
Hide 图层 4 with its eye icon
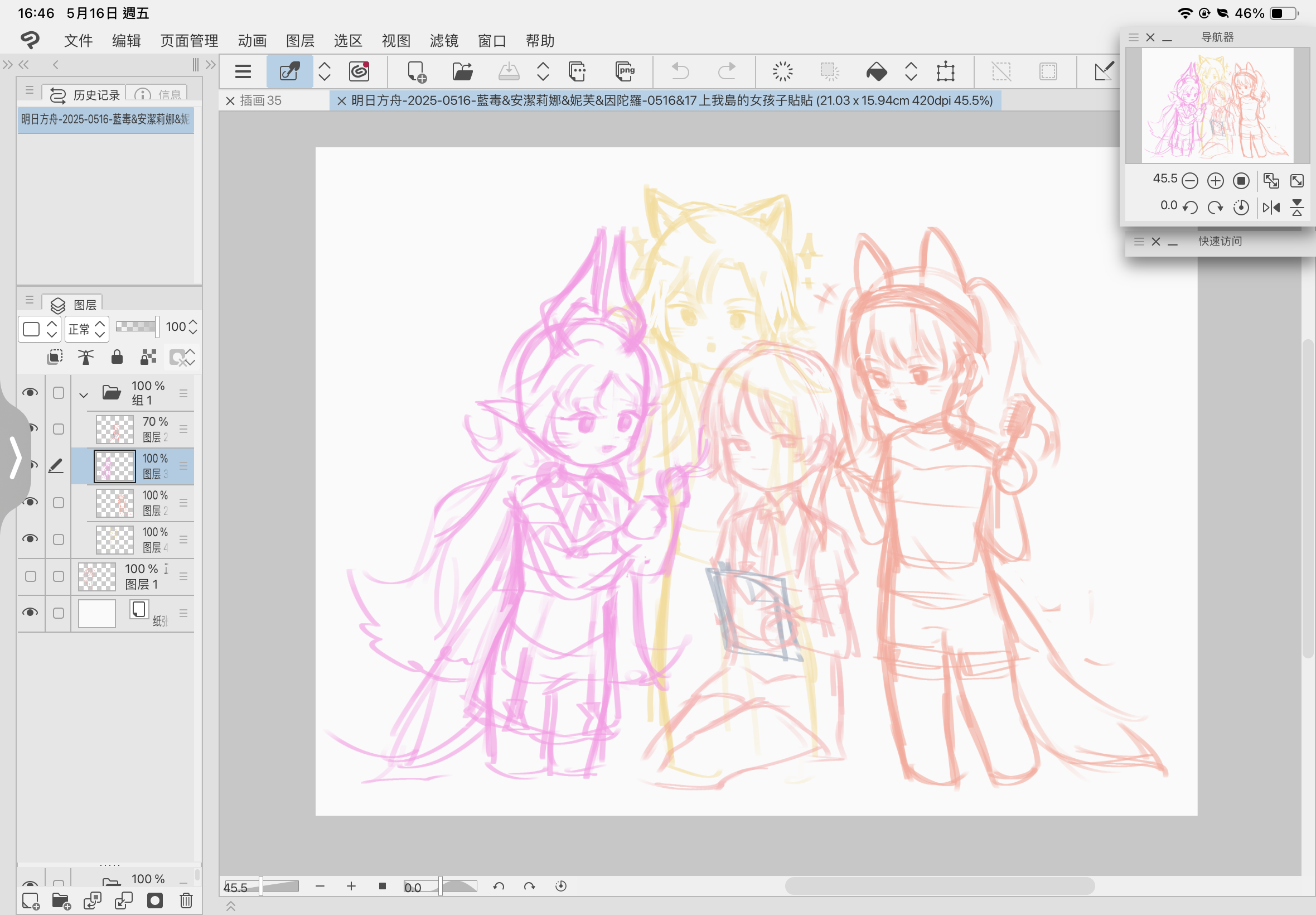tap(30, 539)
